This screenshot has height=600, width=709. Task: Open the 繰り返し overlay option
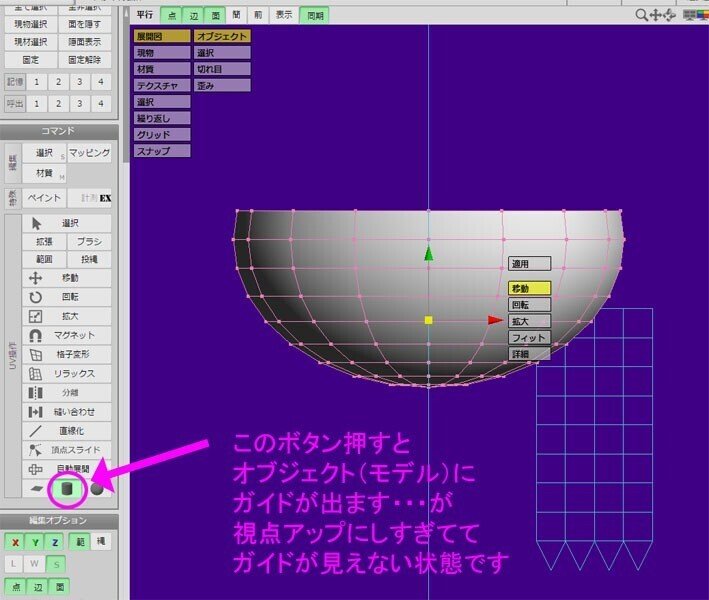[162, 118]
